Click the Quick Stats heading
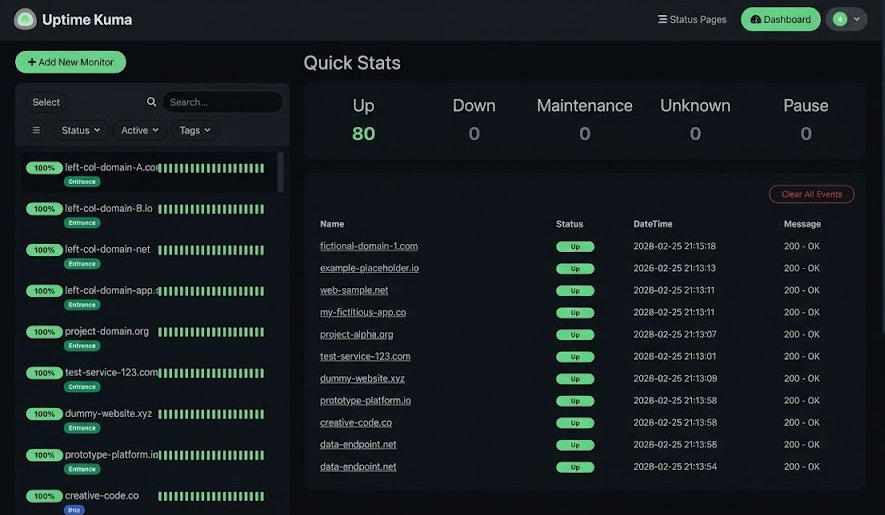Screen dimensions: 885x515 [x=352, y=63]
